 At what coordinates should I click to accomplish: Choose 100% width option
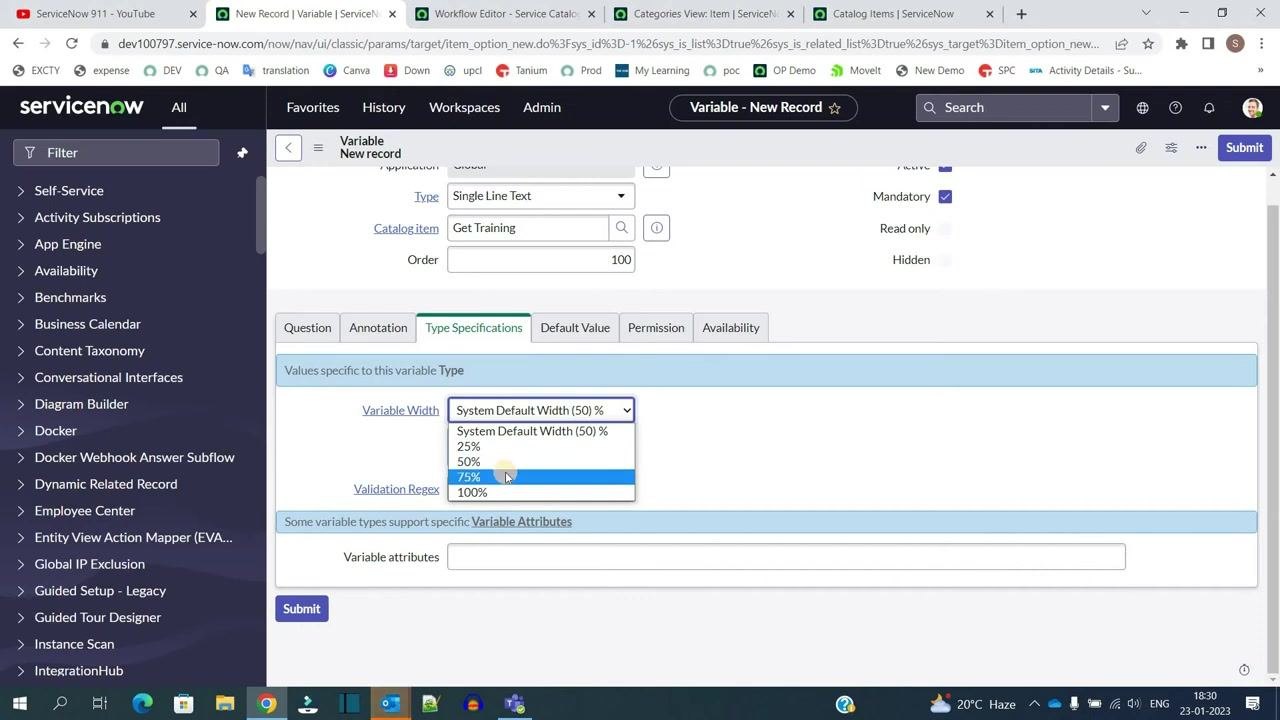click(541, 493)
